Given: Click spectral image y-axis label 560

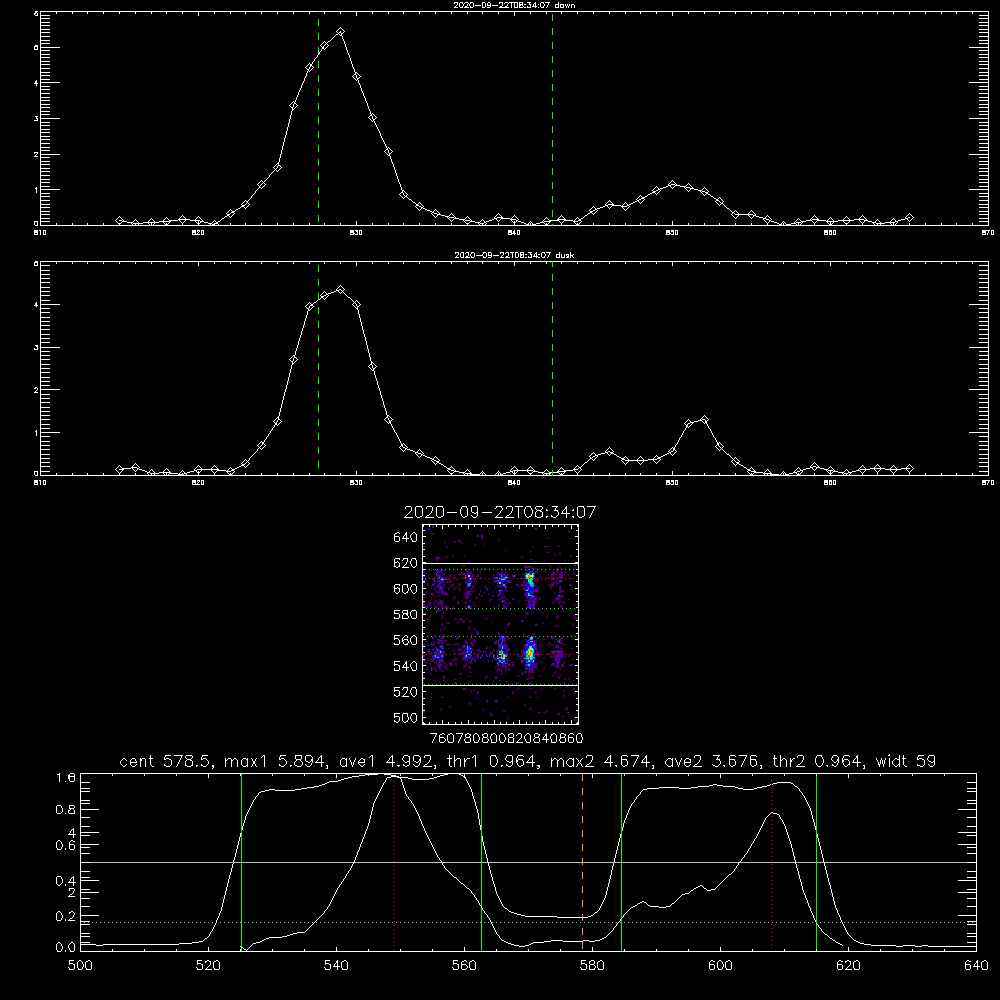Looking at the screenshot, I should coord(405,640).
